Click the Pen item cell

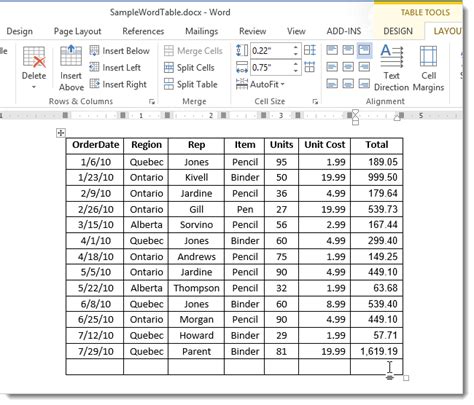click(x=245, y=209)
